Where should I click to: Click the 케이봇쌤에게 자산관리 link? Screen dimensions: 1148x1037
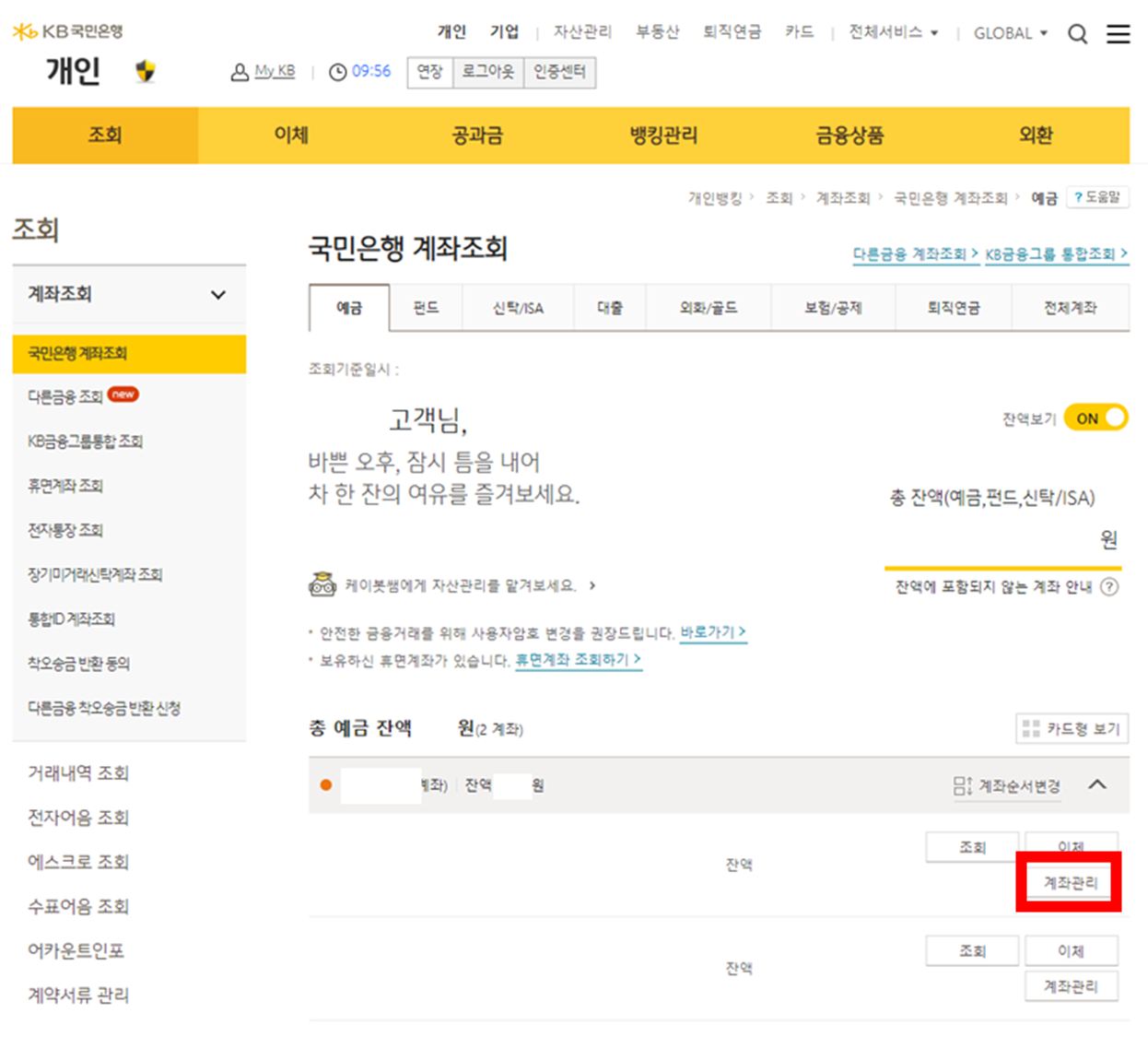[470, 585]
